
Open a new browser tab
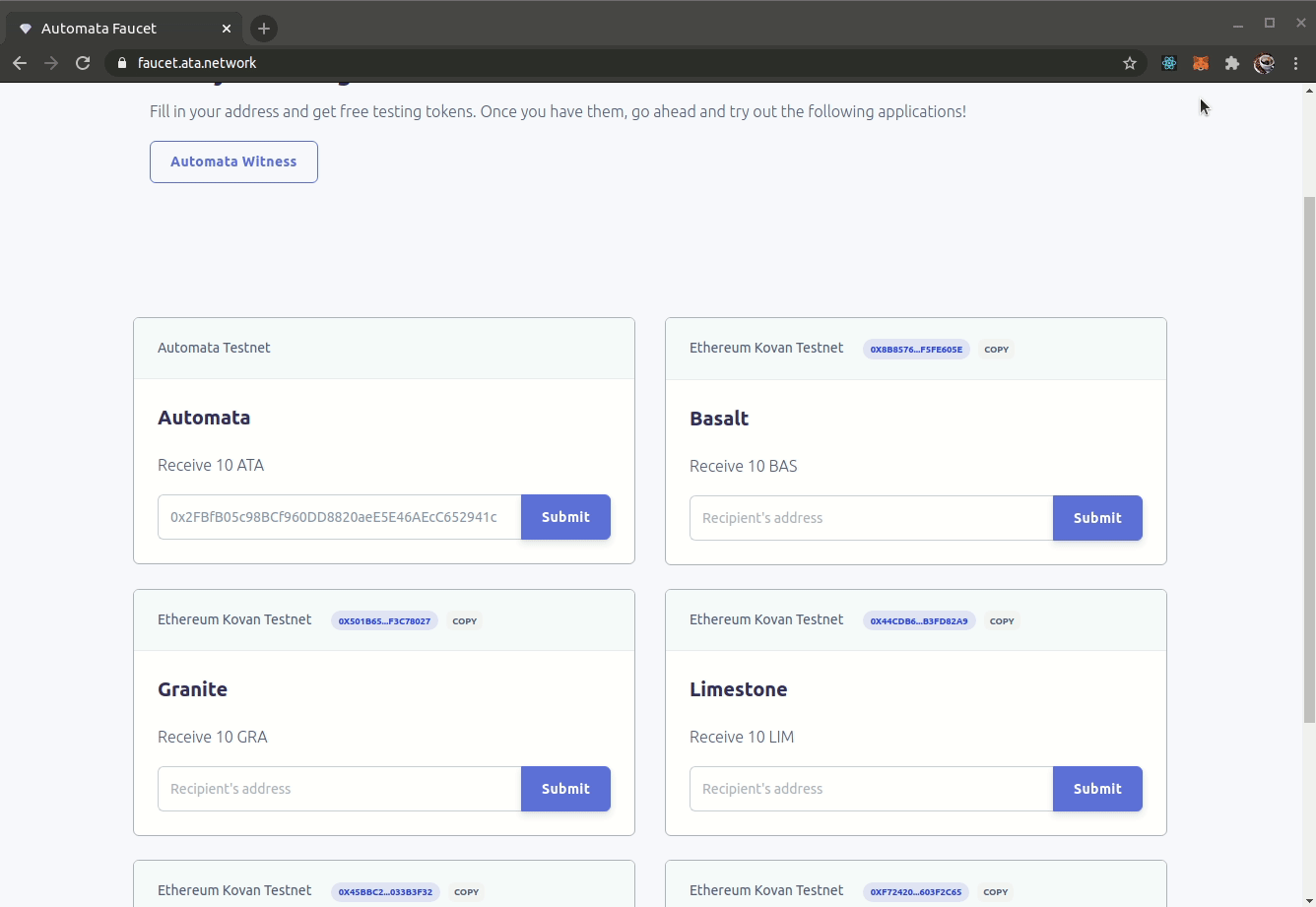point(263,29)
